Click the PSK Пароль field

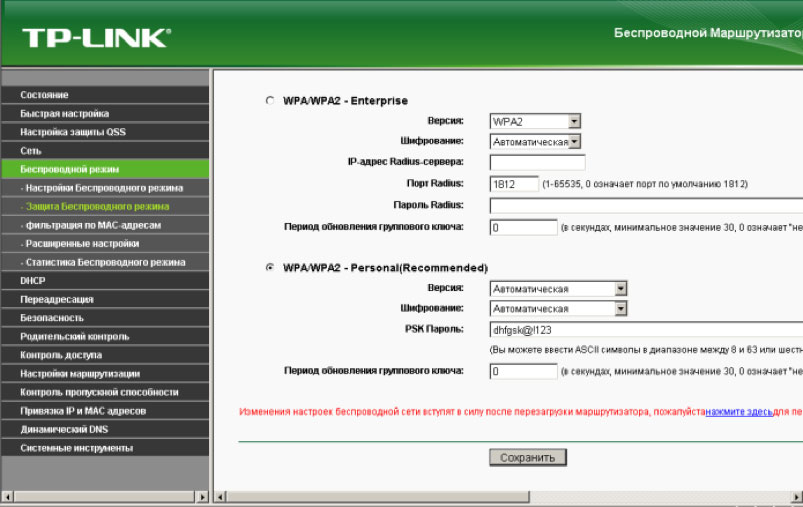(x=646, y=330)
